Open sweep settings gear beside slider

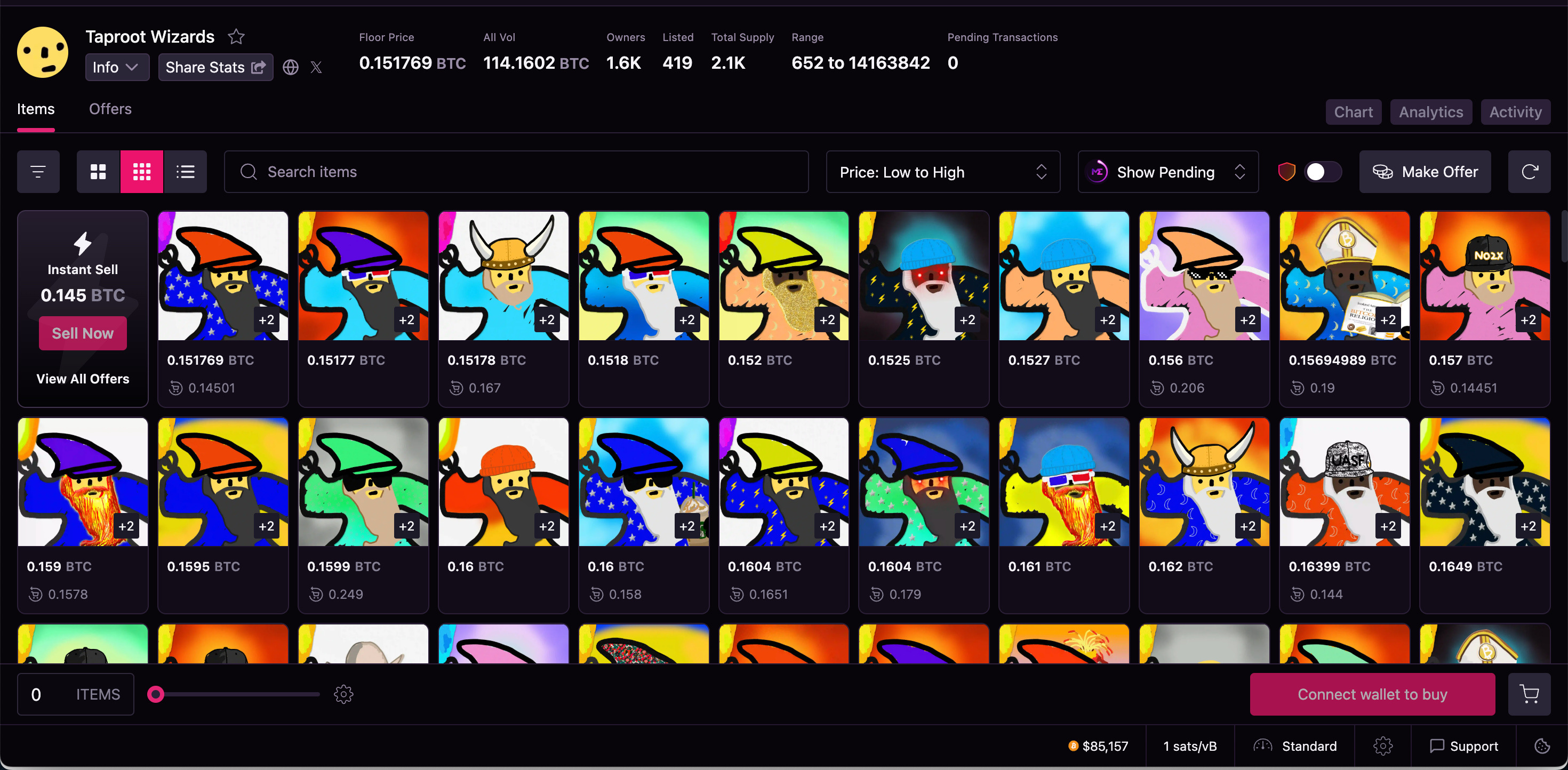coord(344,694)
